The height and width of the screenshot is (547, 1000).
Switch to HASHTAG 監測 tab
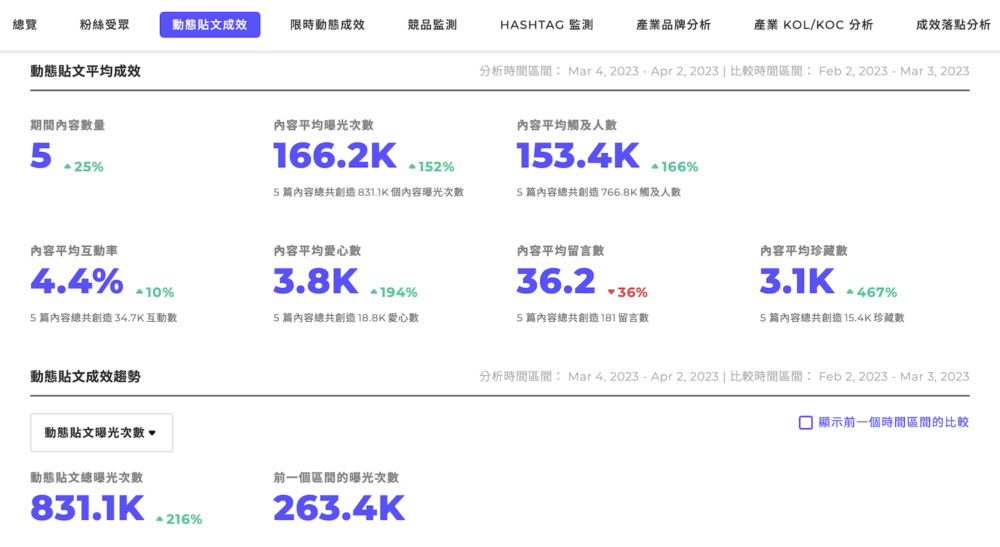pos(546,25)
